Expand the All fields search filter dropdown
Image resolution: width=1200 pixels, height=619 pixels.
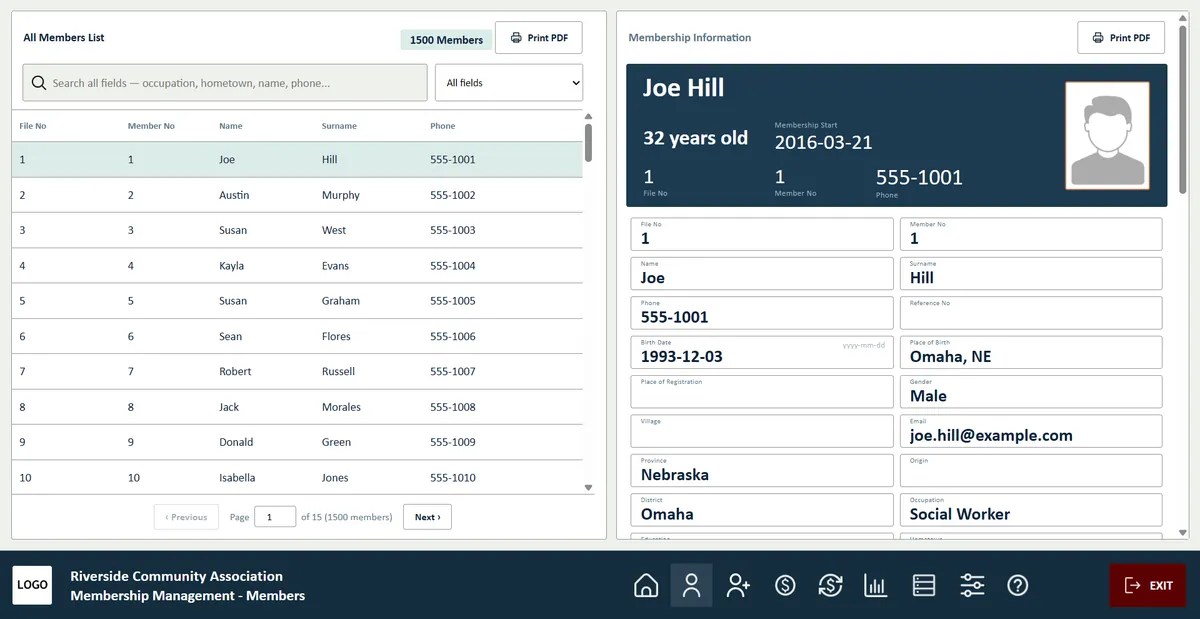coord(509,83)
